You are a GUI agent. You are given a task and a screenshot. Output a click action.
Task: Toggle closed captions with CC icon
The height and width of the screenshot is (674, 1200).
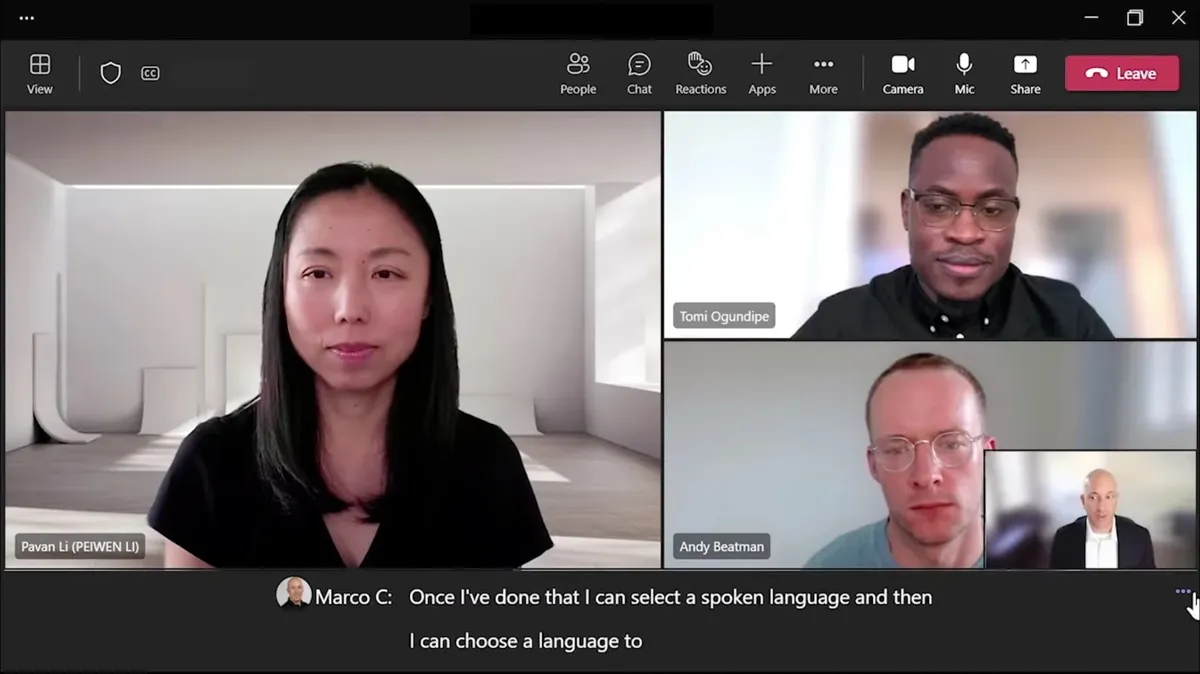pos(150,73)
